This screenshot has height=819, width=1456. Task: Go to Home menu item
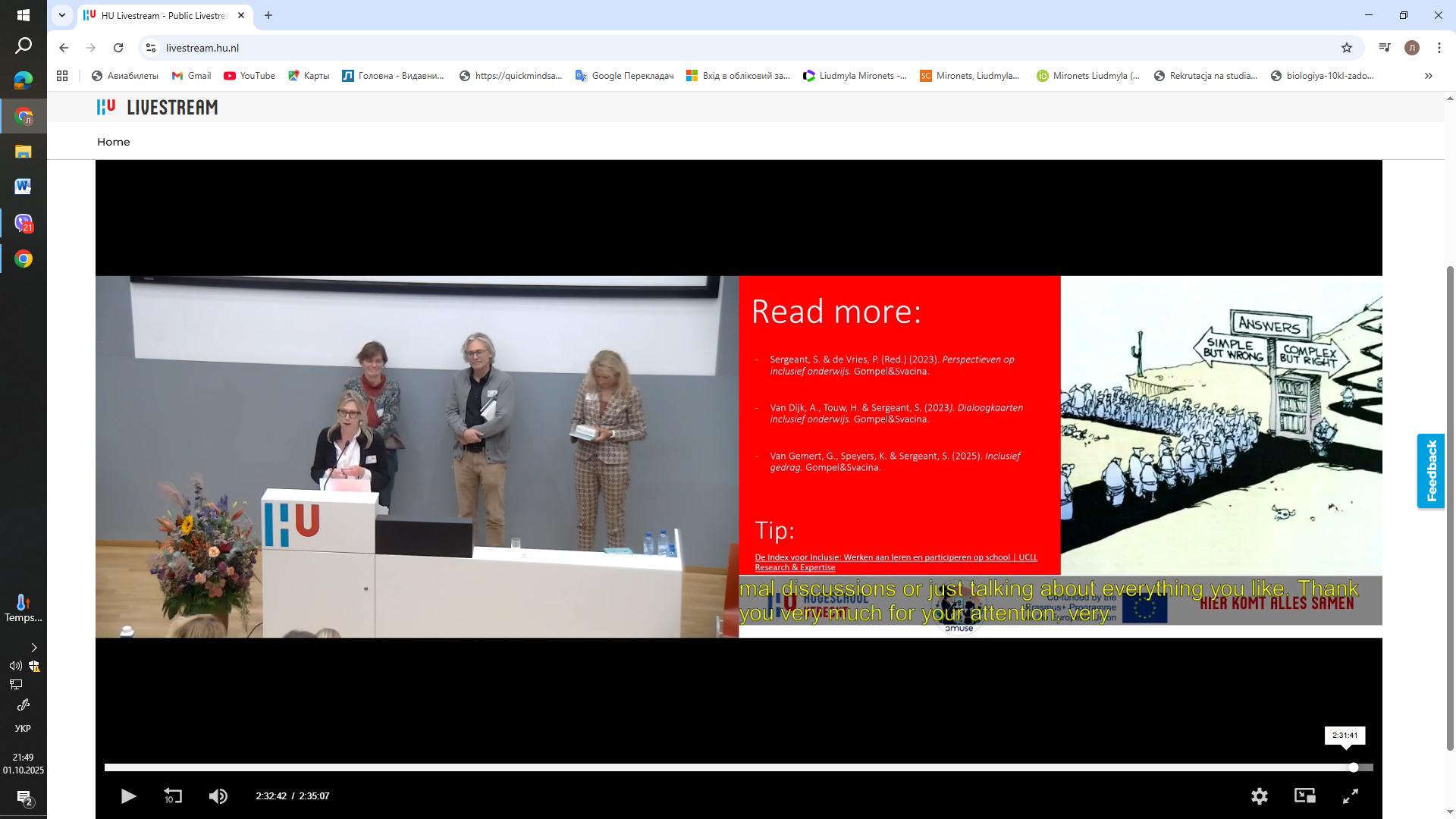113,142
